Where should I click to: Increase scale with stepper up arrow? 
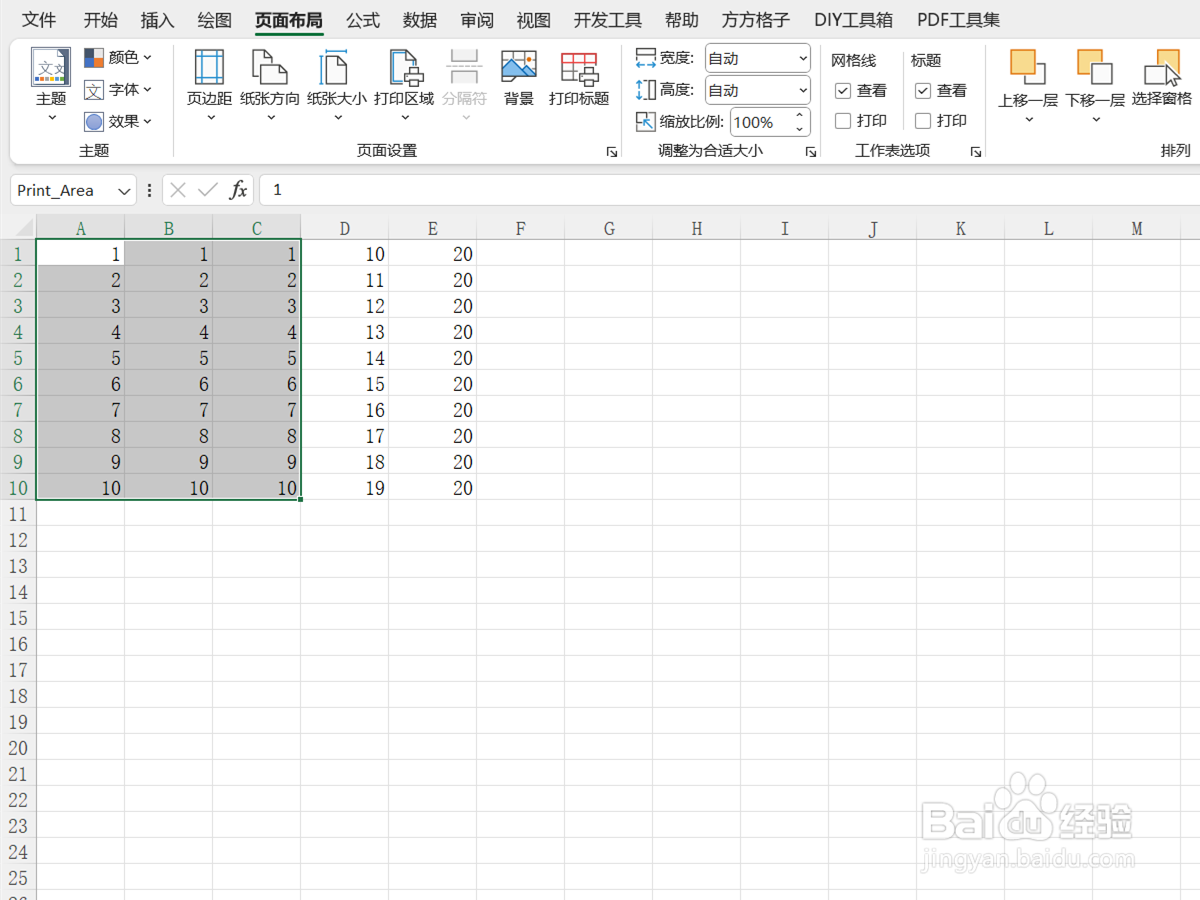pyautogui.click(x=799, y=116)
